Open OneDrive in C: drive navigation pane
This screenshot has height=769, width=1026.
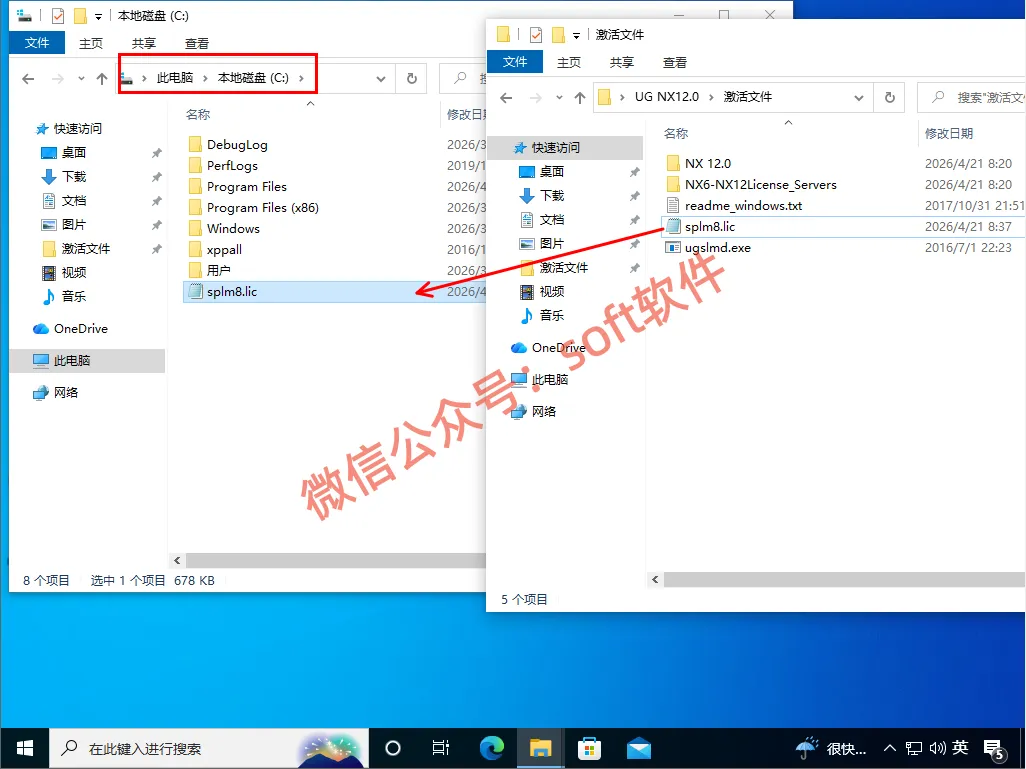[x=80, y=329]
